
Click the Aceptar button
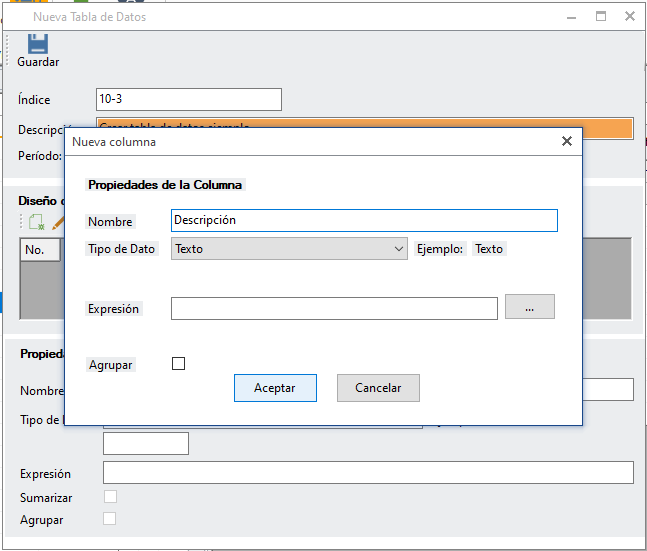(275, 388)
